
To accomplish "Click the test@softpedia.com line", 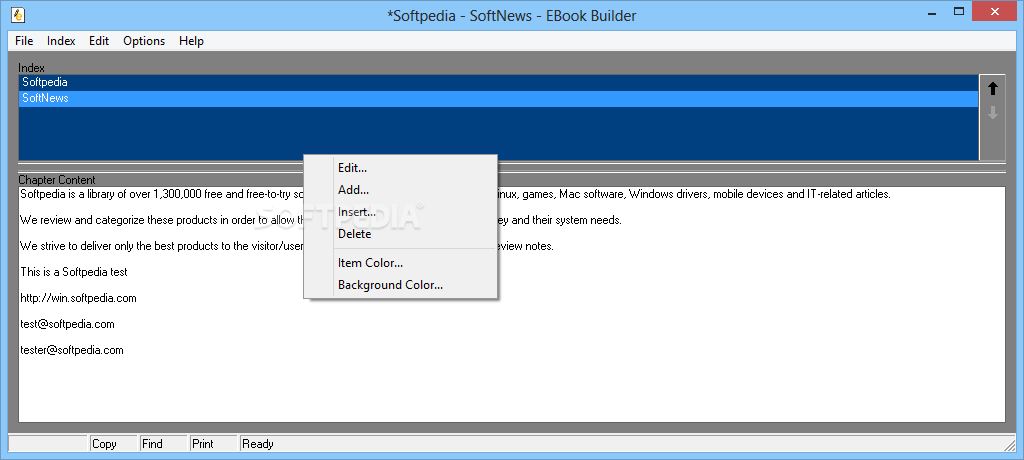I will [67, 324].
